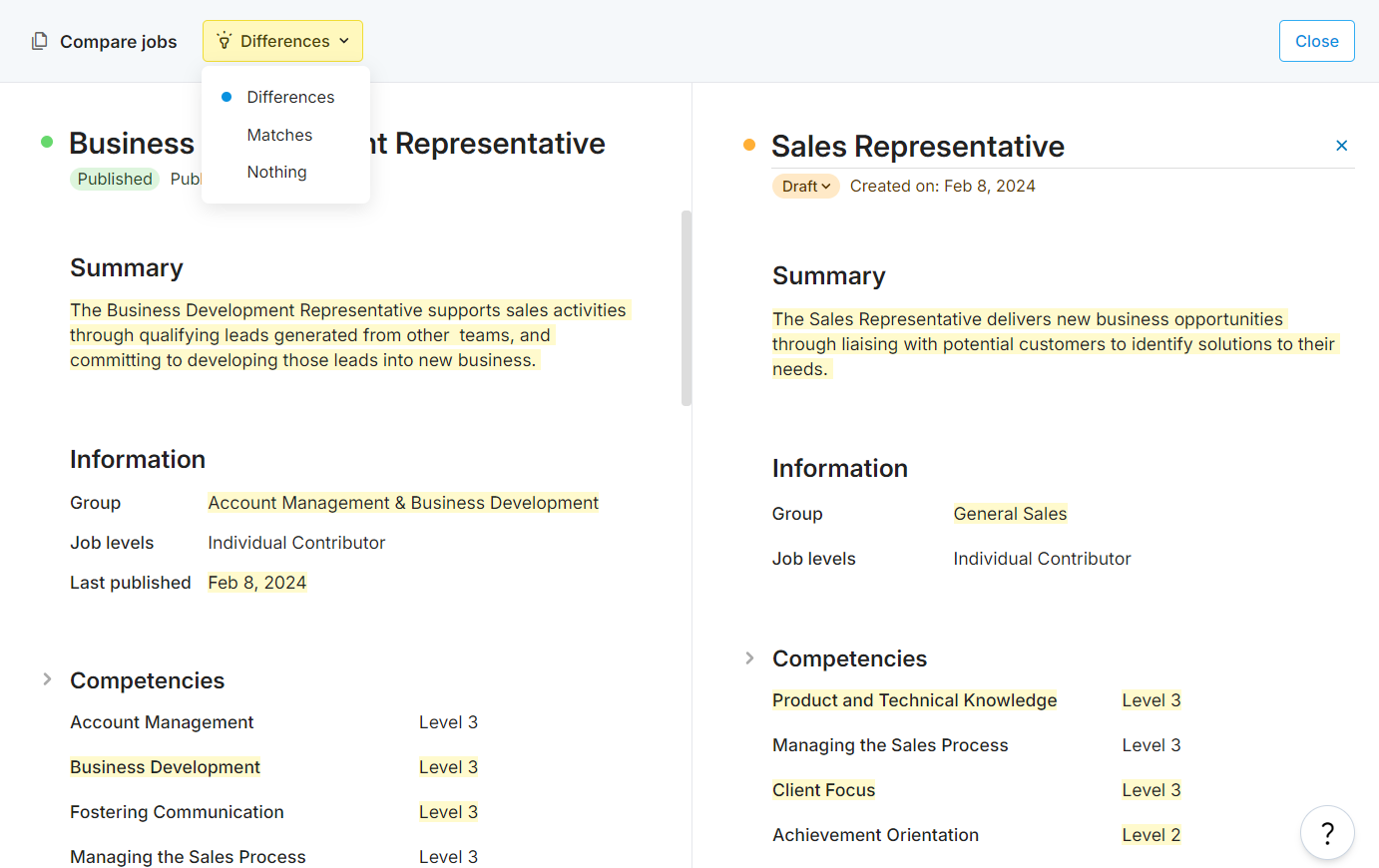The width and height of the screenshot is (1379, 868).
Task: Select the Product and Technical Knowledge competency
Action: (914, 699)
